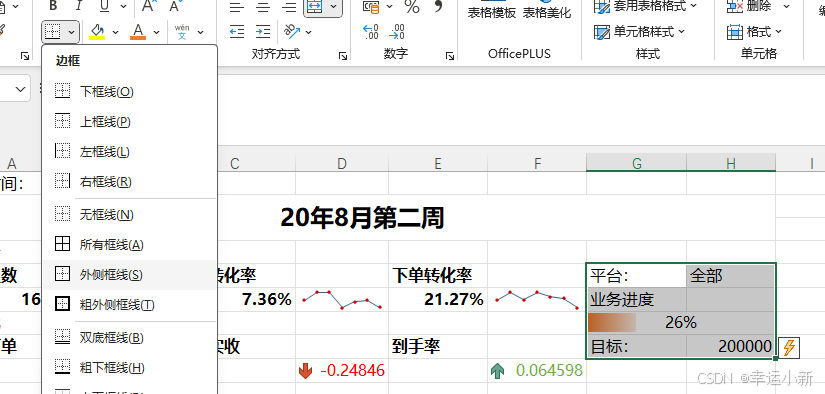Image resolution: width=825 pixels, height=394 pixels.
Task: Align text left
Action: [x=237, y=6]
